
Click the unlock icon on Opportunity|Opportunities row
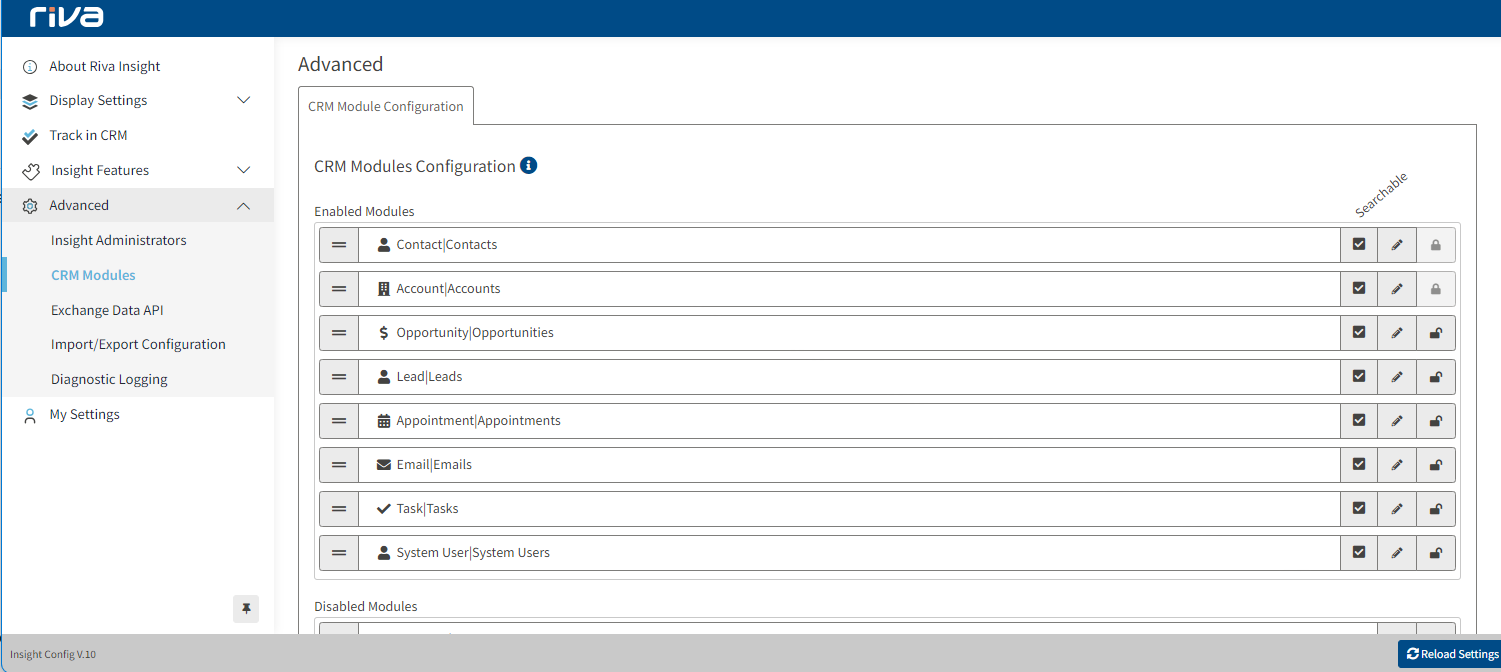[1436, 333]
